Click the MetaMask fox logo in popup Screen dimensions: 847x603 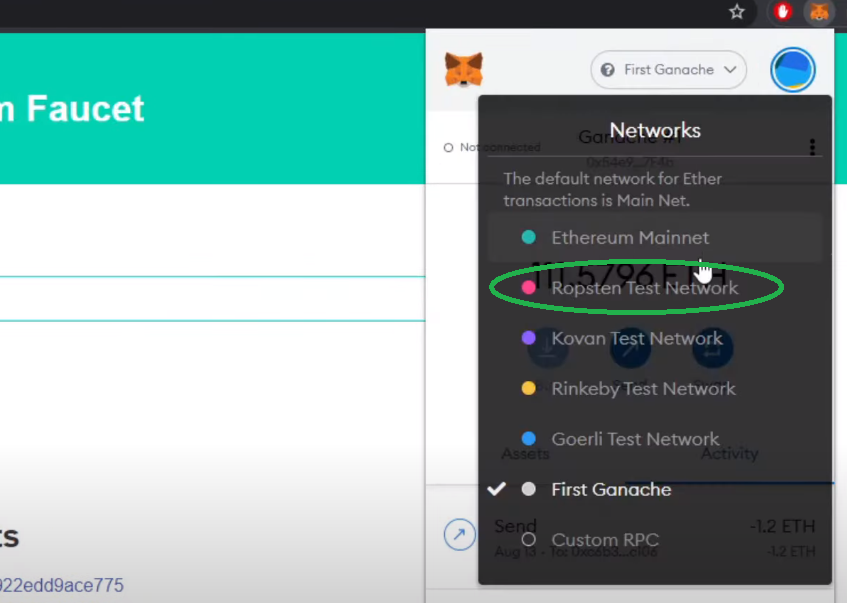pyautogui.click(x=463, y=69)
